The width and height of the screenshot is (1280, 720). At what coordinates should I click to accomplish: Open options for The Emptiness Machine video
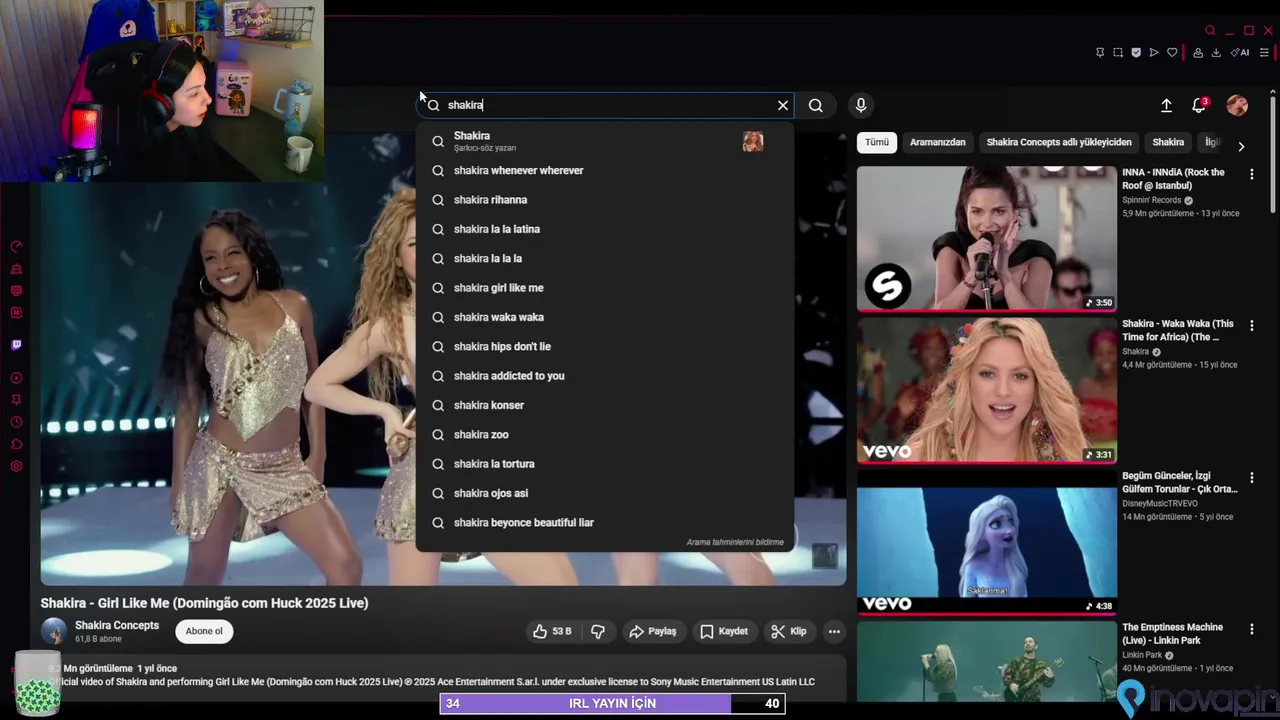tap(1251, 629)
